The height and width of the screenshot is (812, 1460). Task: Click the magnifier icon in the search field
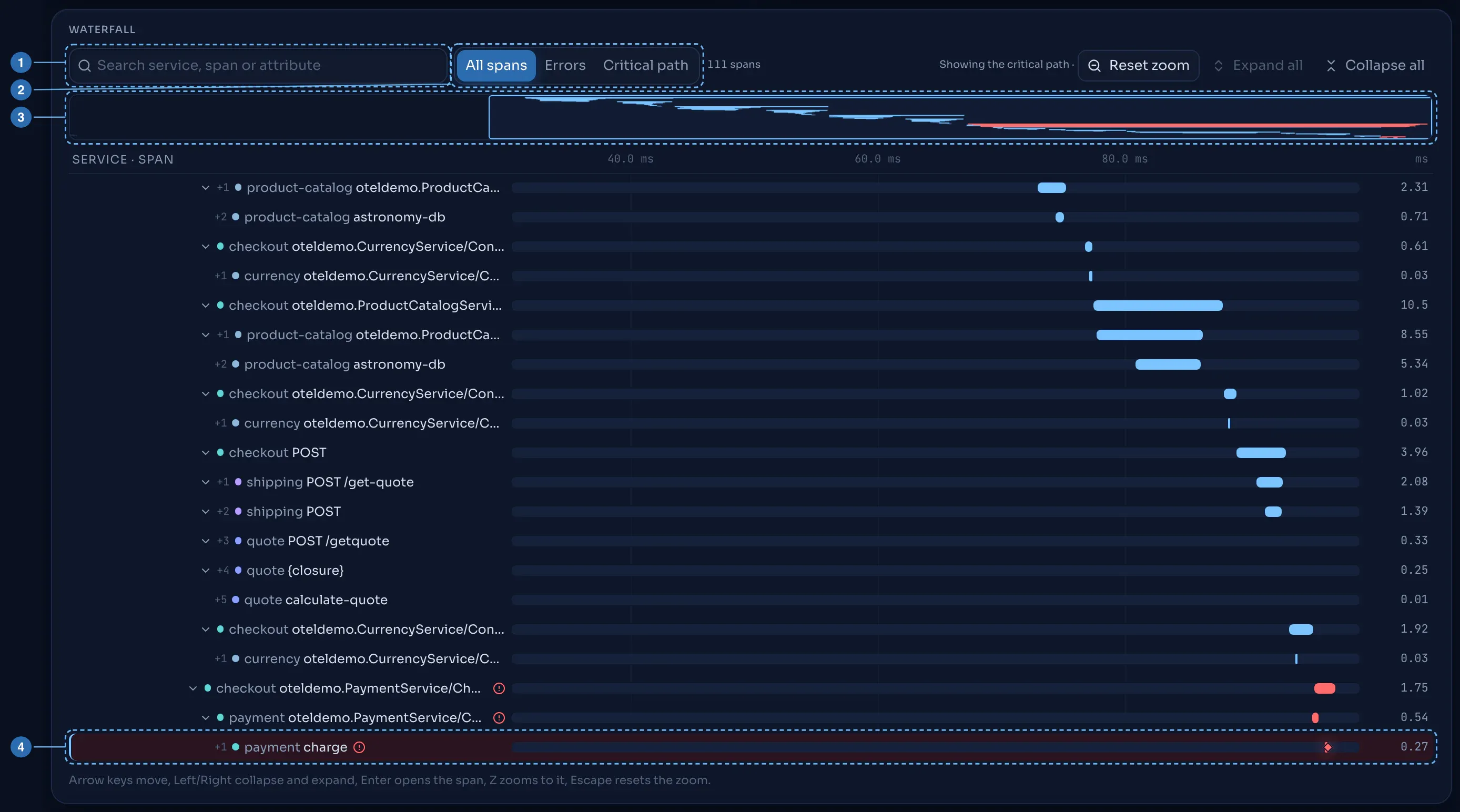[85, 66]
